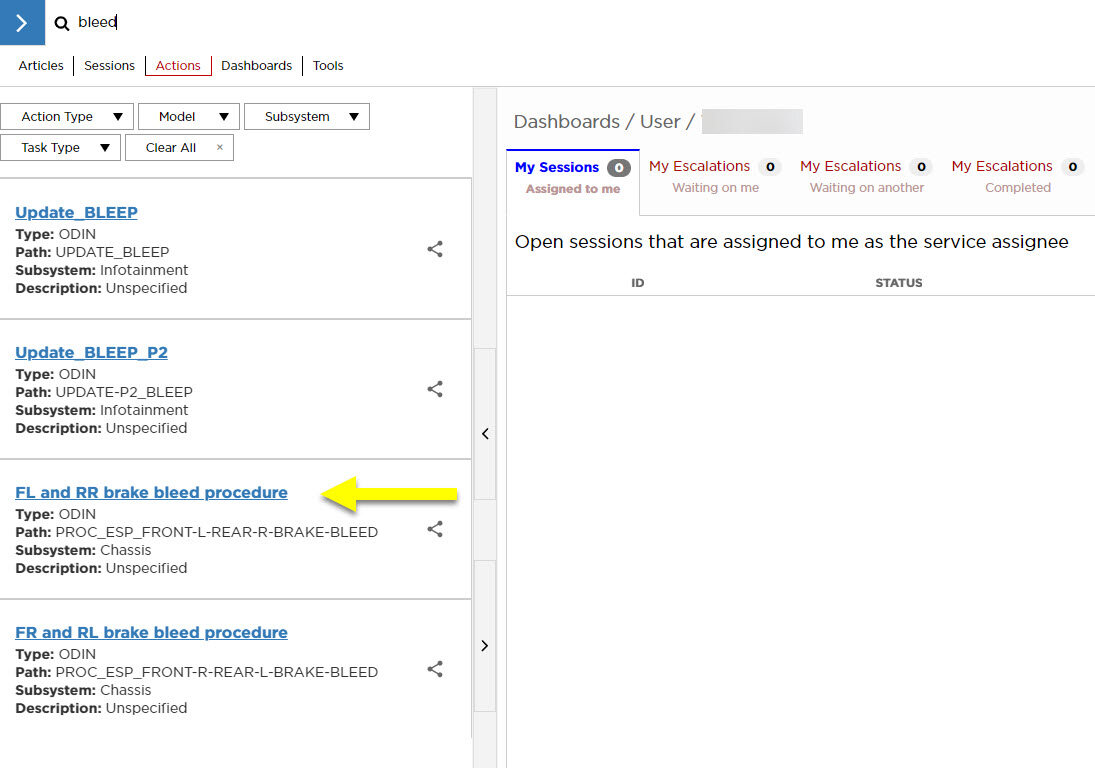This screenshot has width=1095, height=768.
Task: Share the FR and RL brake bleed procedure
Action: pyautogui.click(x=435, y=669)
